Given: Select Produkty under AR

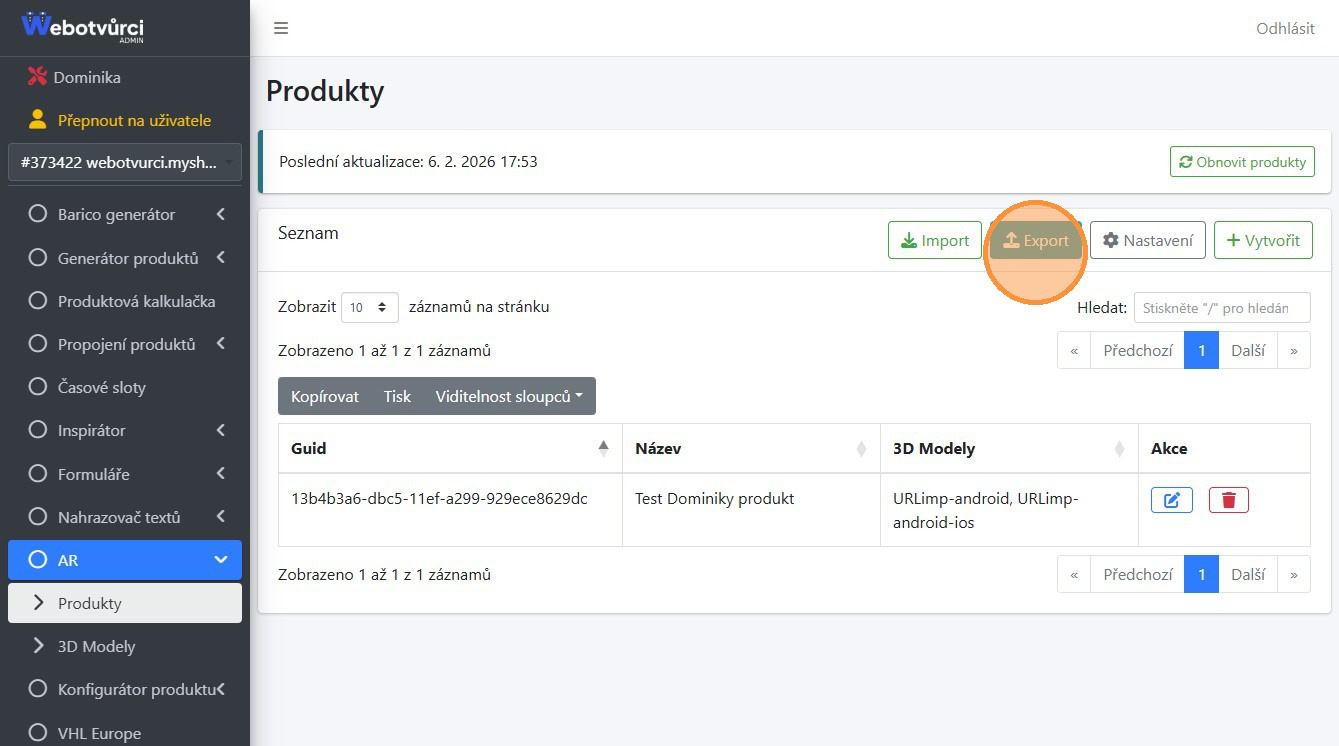Looking at the screenshot, I should click(125, 603).
